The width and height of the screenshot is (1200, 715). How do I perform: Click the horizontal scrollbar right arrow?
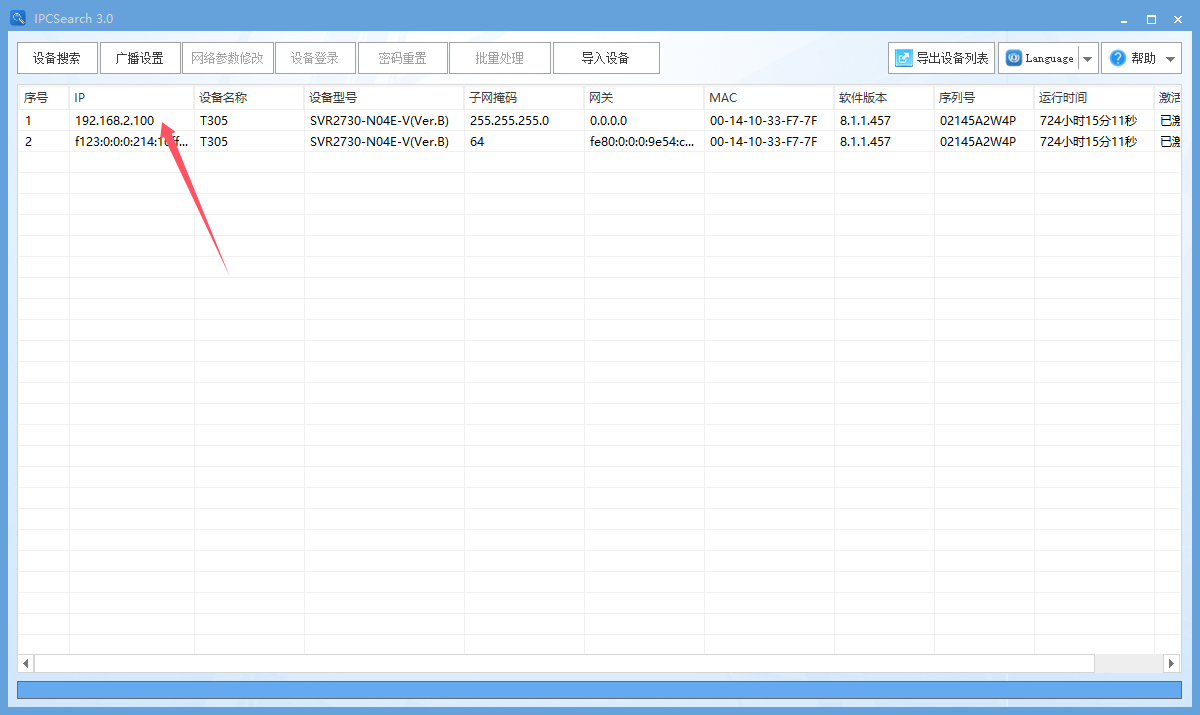click(x=1172, y=664)
